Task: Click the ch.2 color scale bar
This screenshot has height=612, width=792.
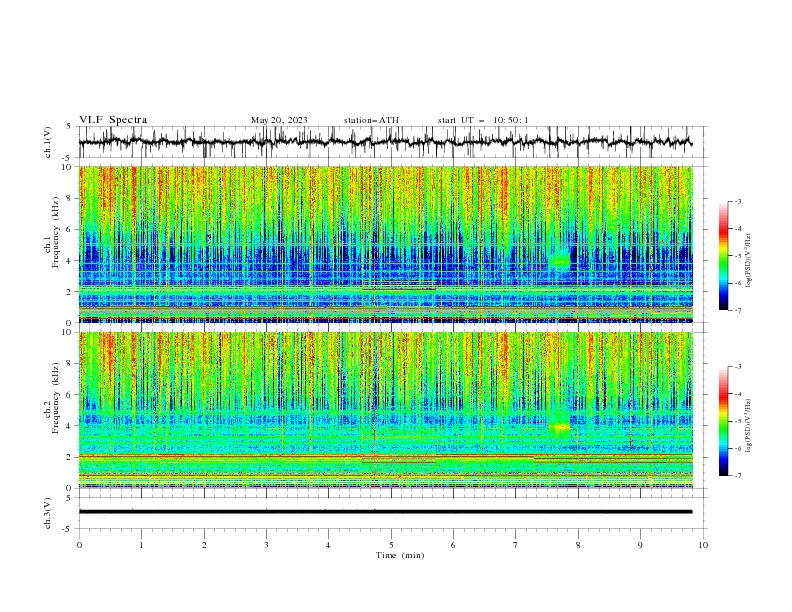Action: [x=723, y=421]
